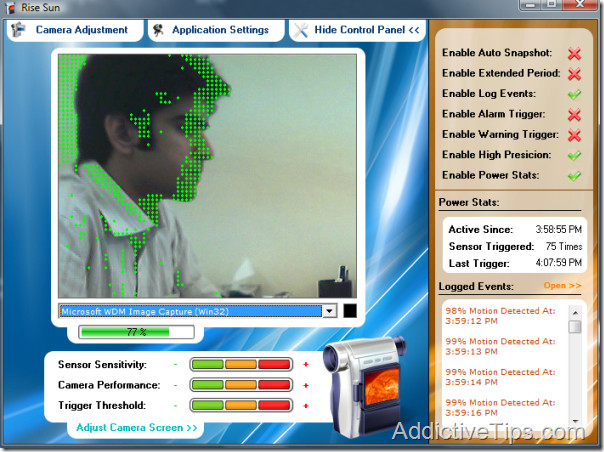This screenshot has width=604, height=452.
Task: Click the Sensor Sensitivity level bar
Action: click(x=241, y=364)
